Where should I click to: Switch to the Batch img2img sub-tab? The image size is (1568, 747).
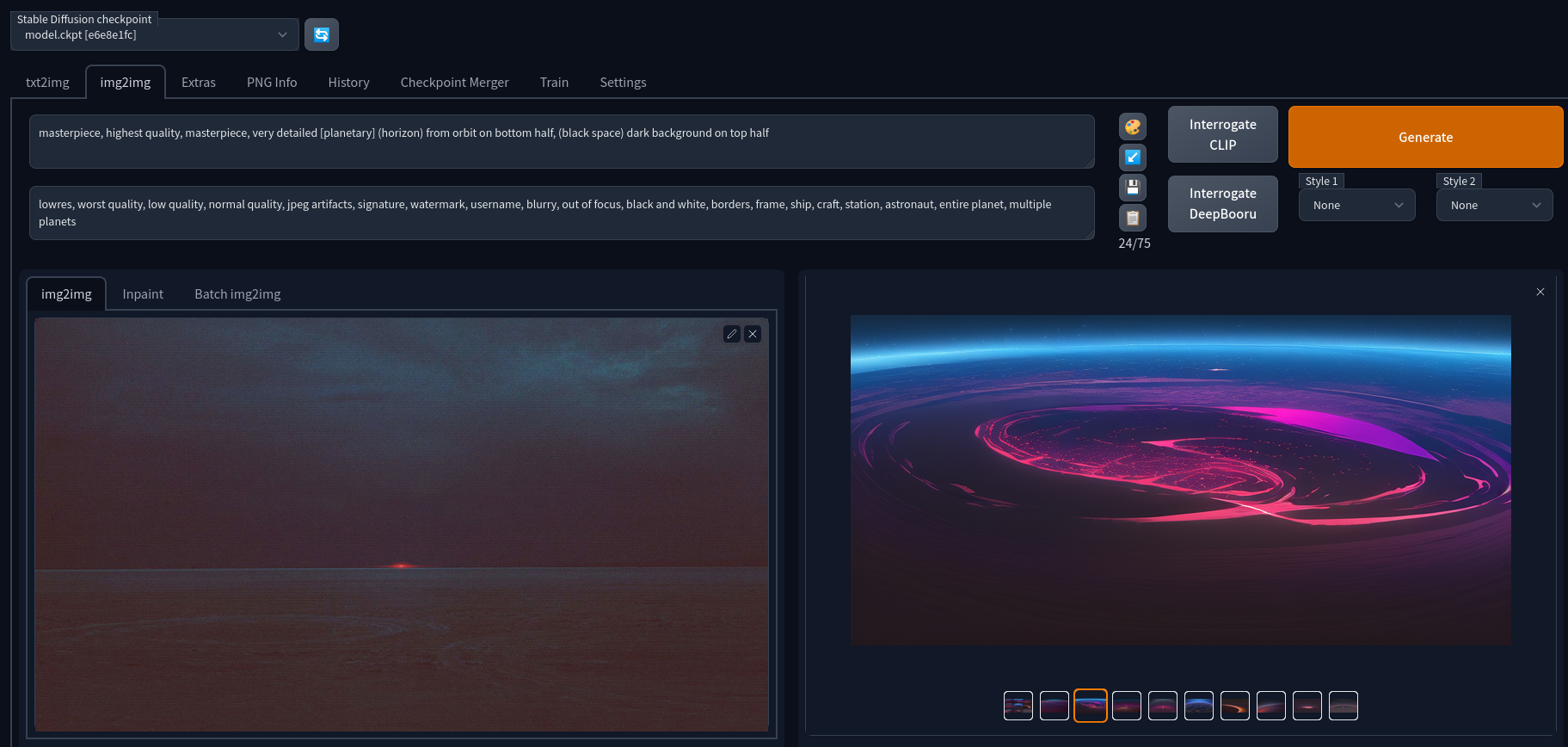237,294
